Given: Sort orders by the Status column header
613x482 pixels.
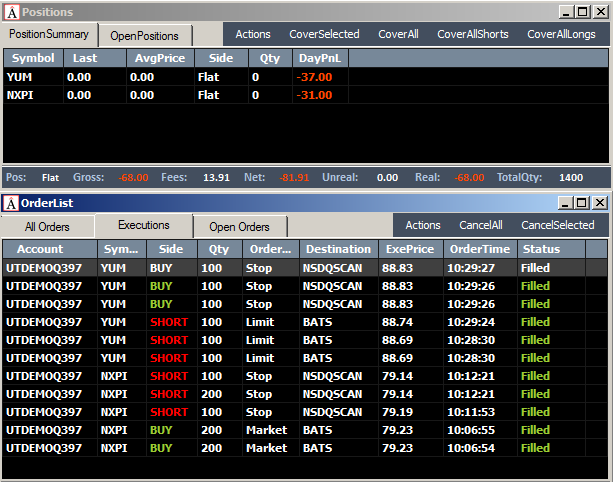Looking at the screenshot, I should click(551, 249).
